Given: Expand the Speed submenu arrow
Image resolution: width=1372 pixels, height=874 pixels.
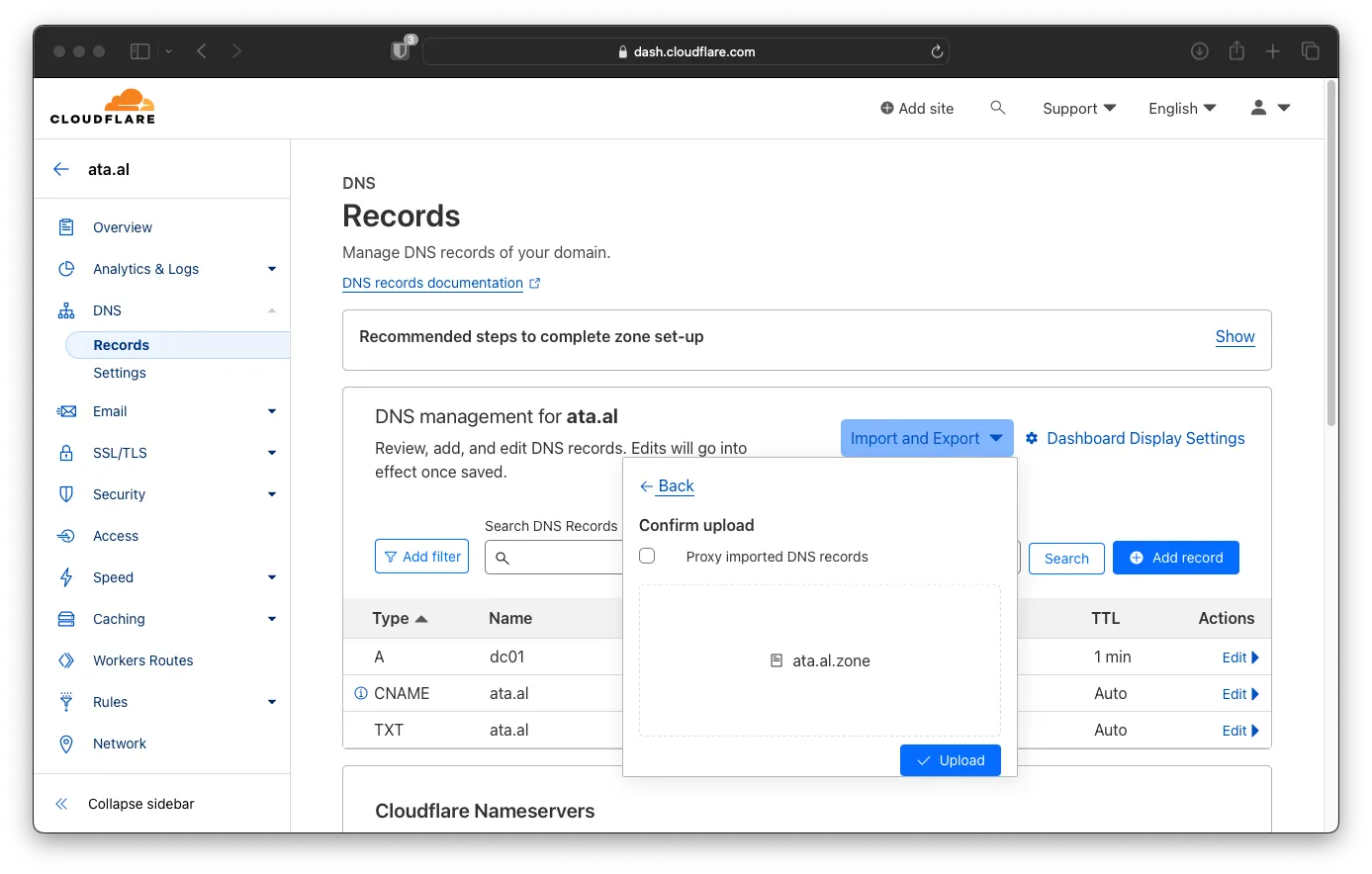Looking at the screenshot, I should [x=272, y=577].
